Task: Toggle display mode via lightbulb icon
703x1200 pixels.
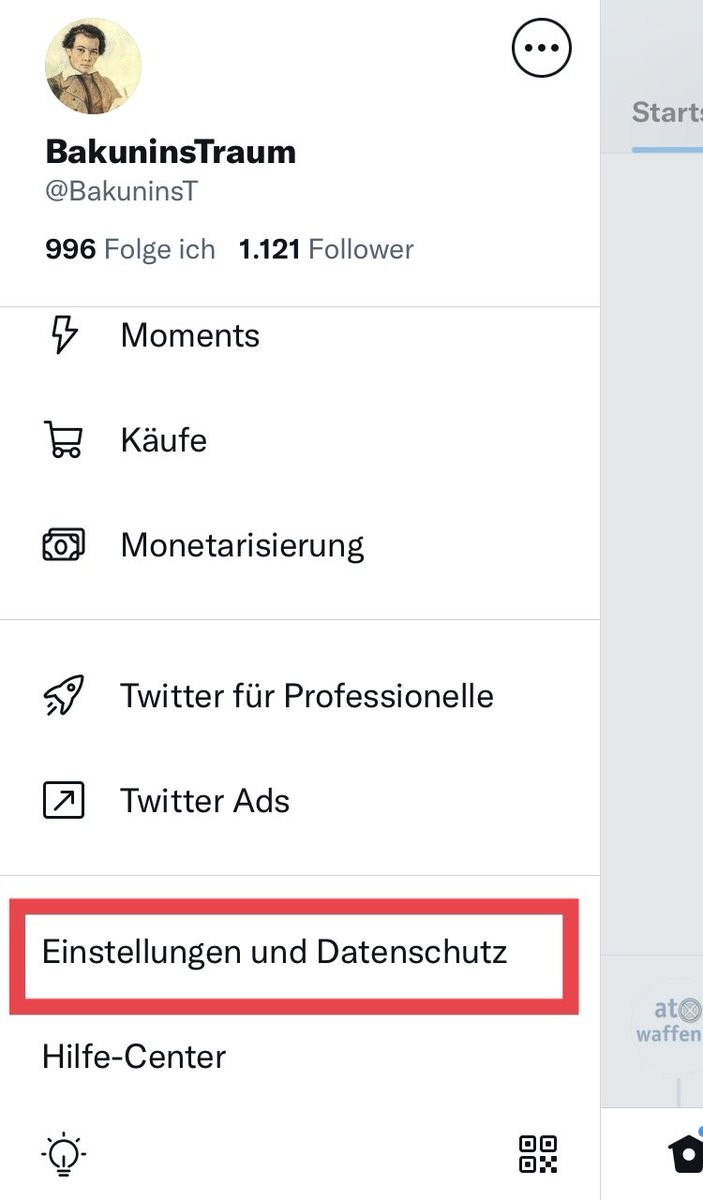Action: [63, 1154]
